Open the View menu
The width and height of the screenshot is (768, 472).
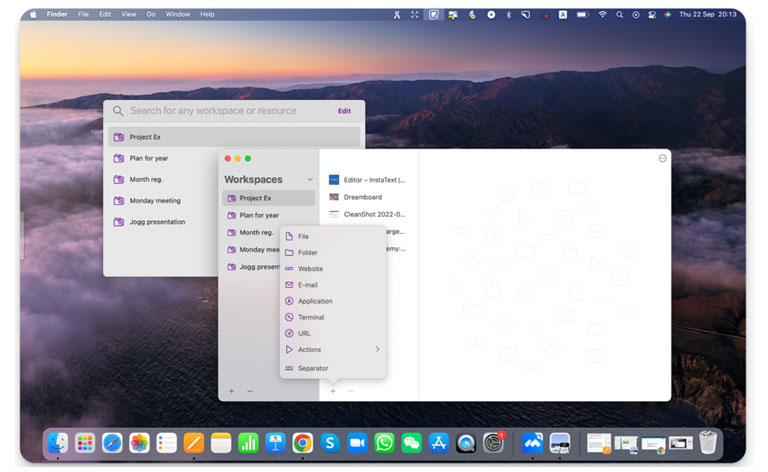pos(129,15)
